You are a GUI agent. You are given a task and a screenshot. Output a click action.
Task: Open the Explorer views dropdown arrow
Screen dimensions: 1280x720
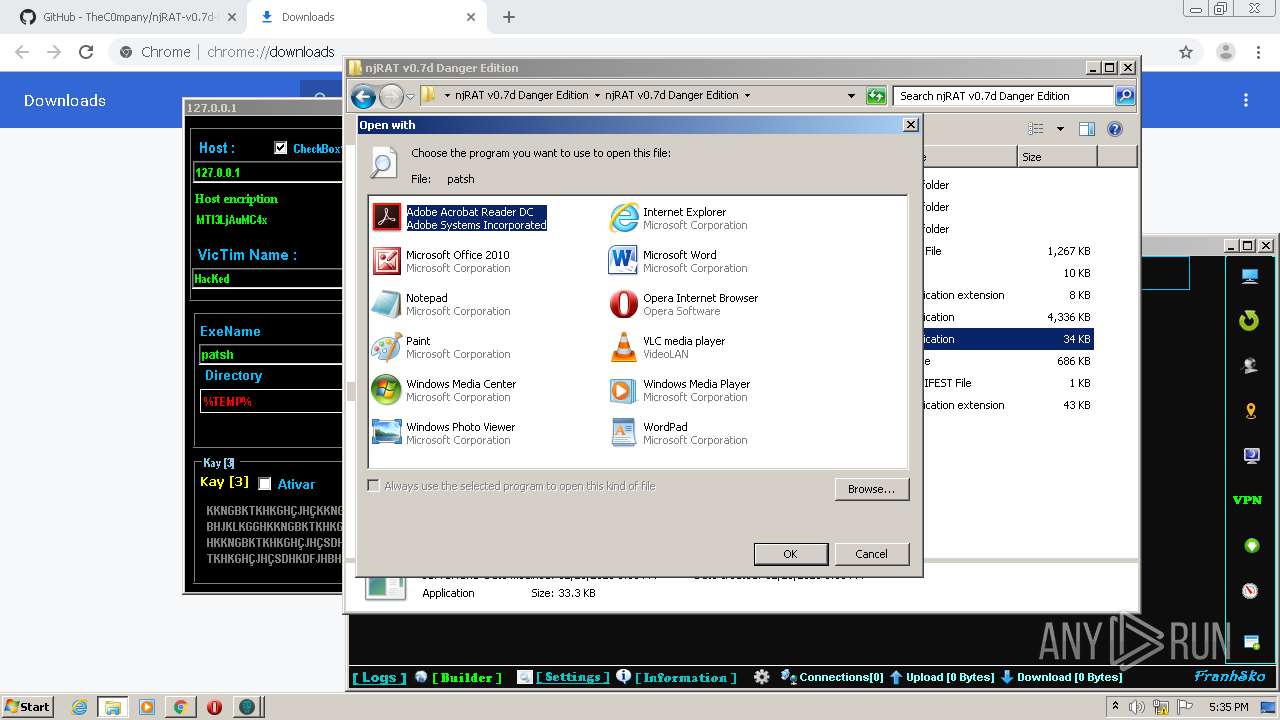[1060, 129]
